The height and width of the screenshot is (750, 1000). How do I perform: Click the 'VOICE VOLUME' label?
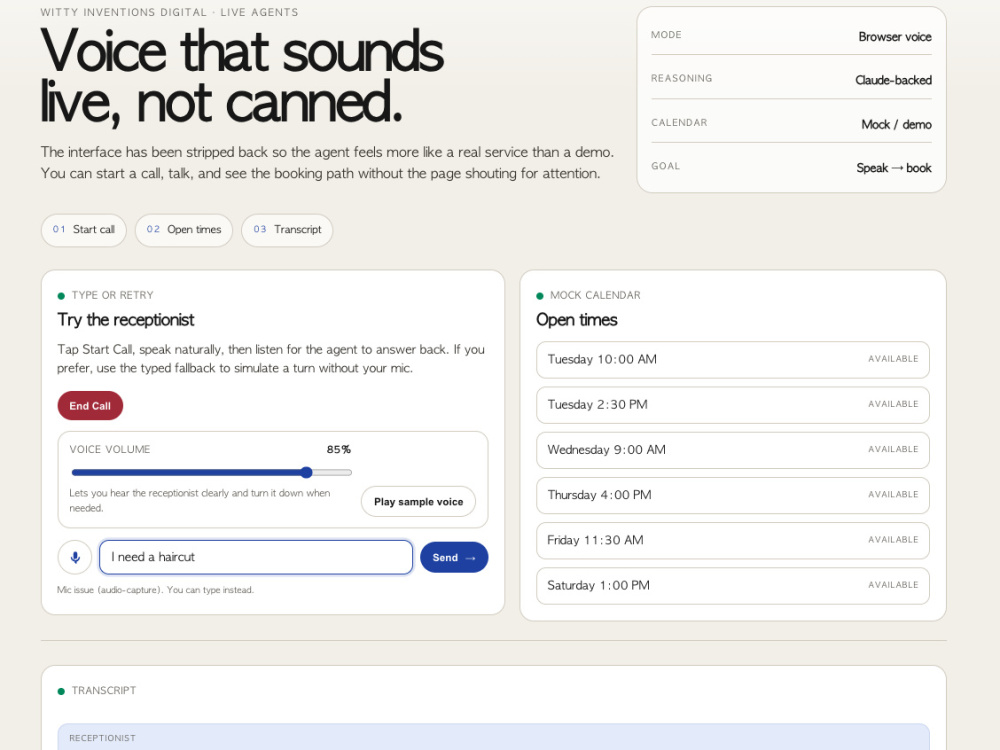(x=110, y=450)
